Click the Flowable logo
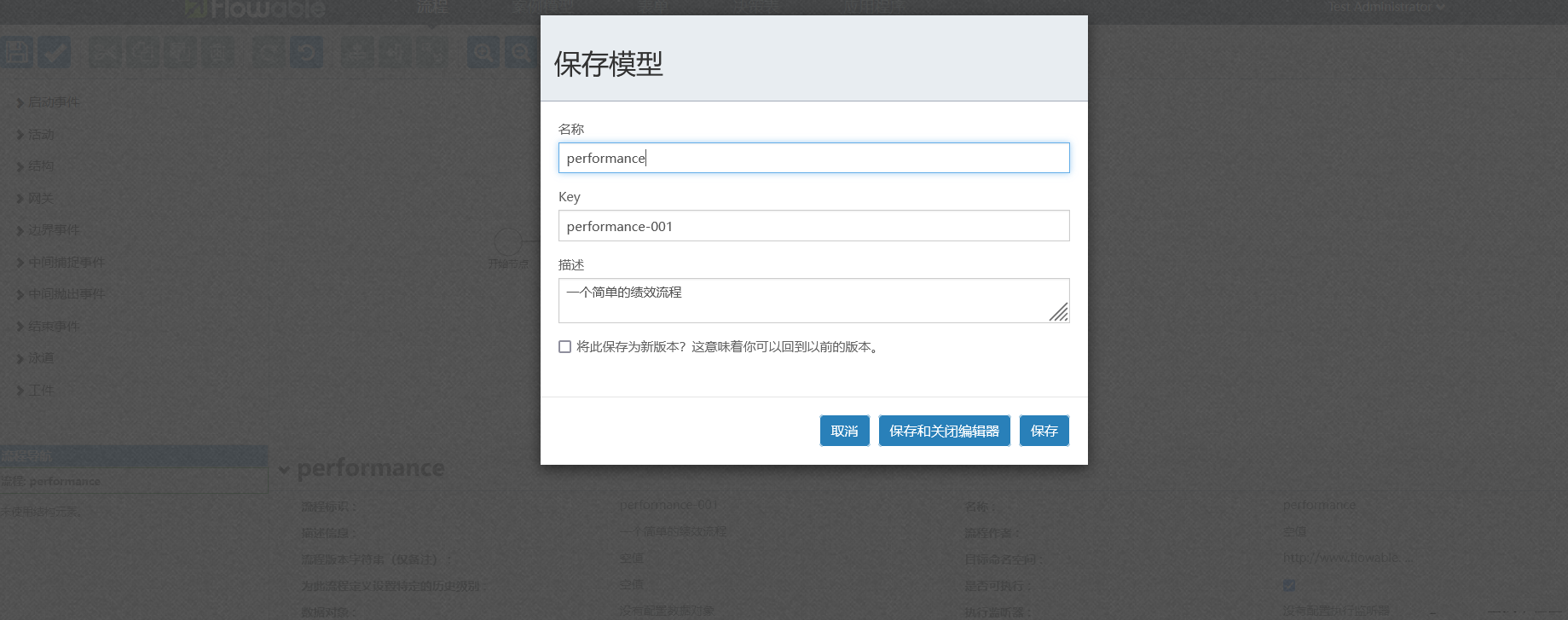1568x620 pixels. click(x=256, y=9)
